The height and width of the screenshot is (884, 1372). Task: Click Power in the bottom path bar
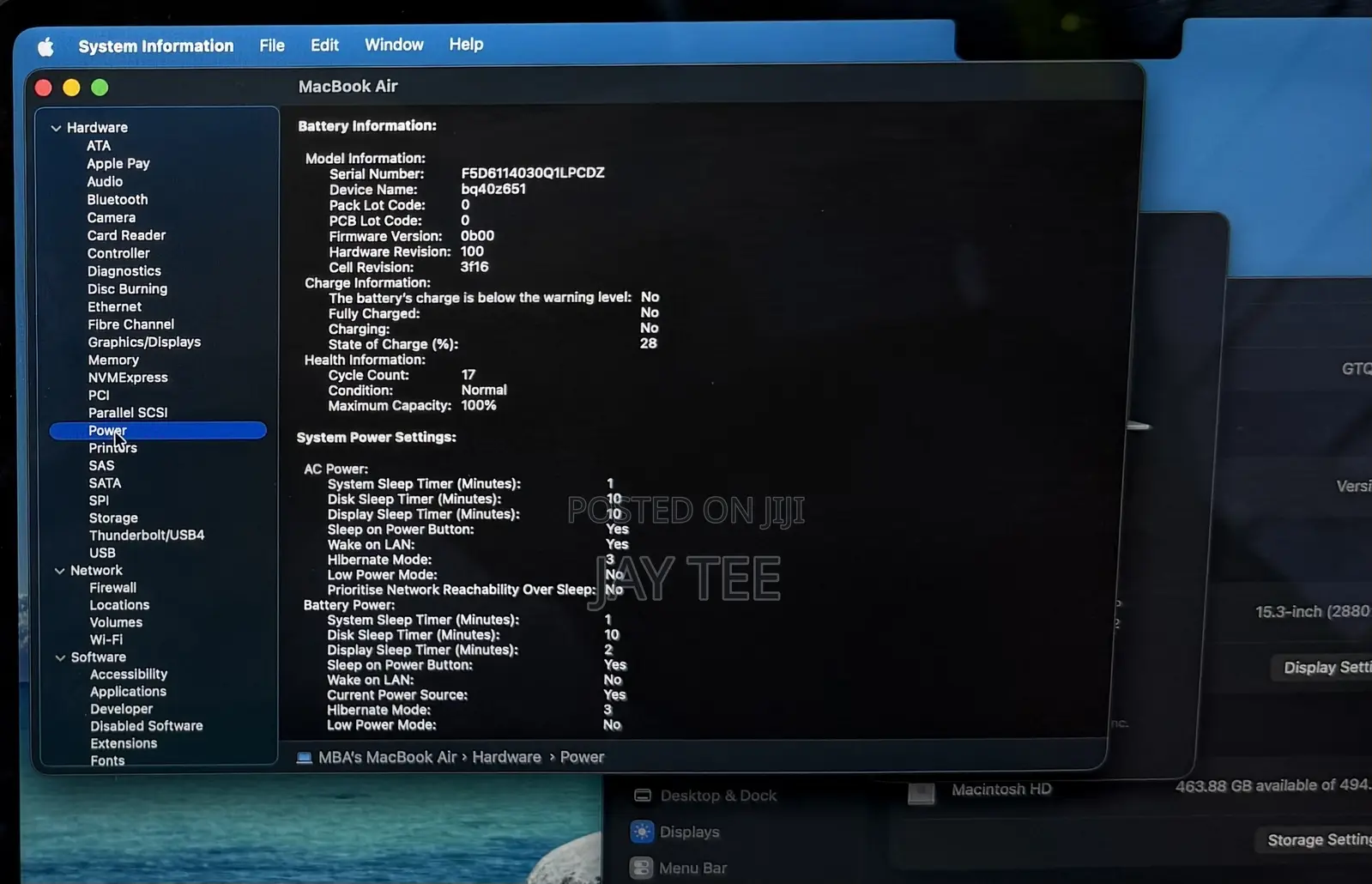pyautogui.click(x=582, y=757)
